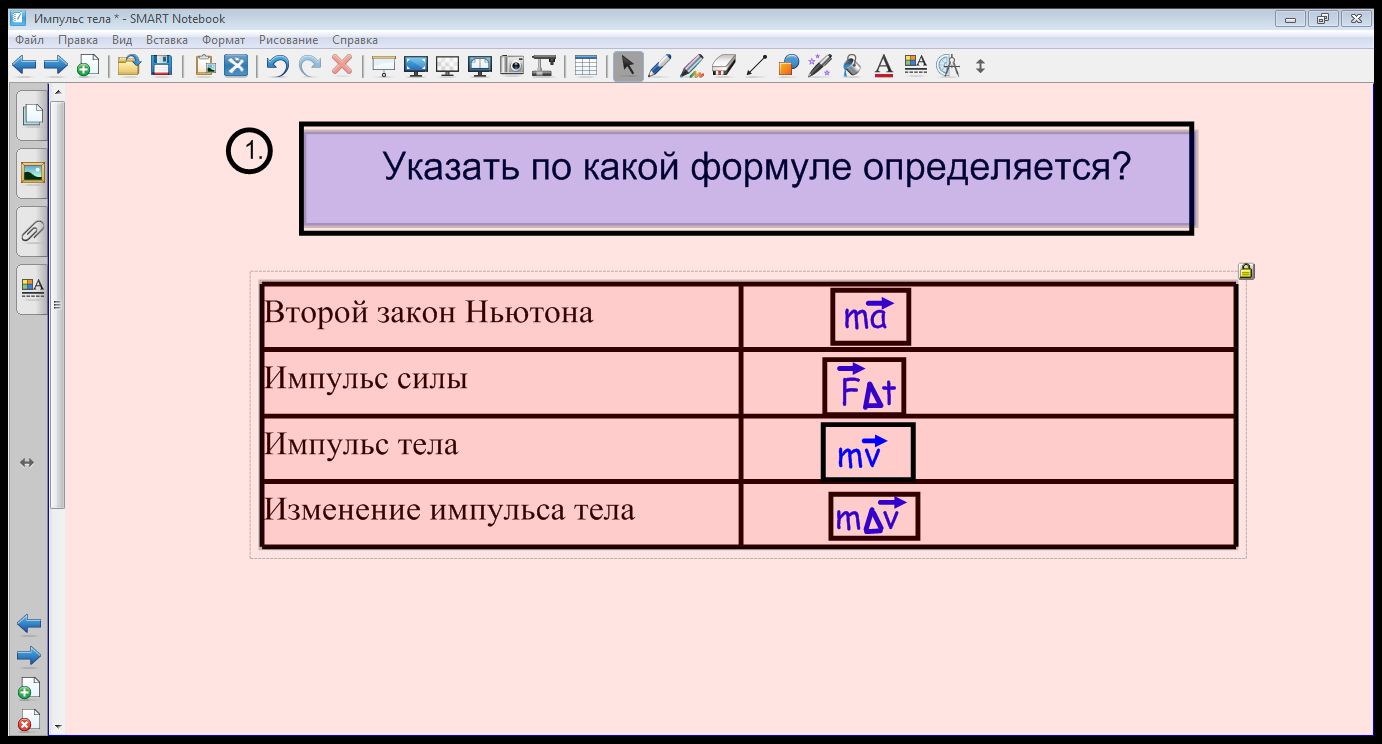Open the Правка menu
Viewport: 1382px width, 744px height.
(x=78, y=40)
